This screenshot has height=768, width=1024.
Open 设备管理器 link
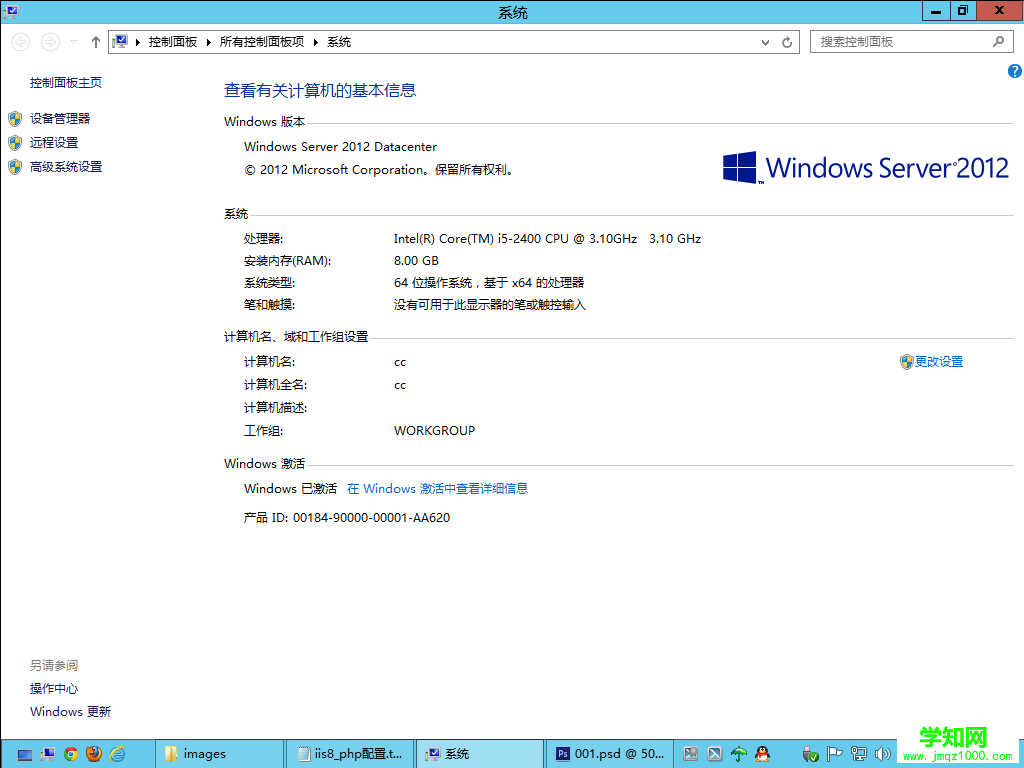coord(60,118)
